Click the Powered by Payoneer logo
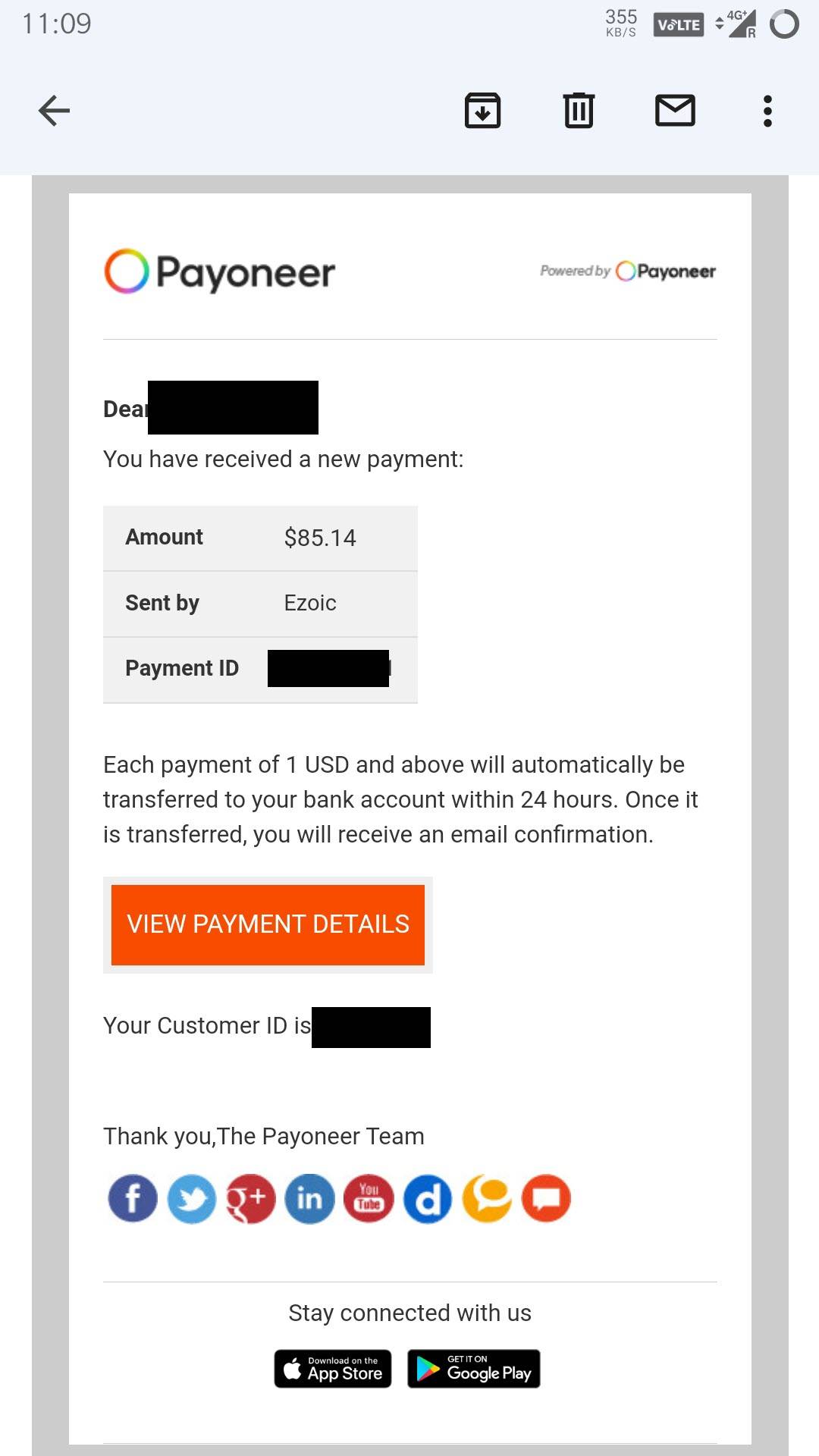 [628, 271]
